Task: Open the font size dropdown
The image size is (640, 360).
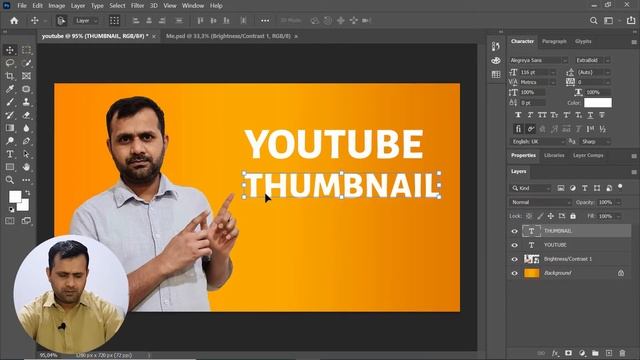Action: click(553, 72)
